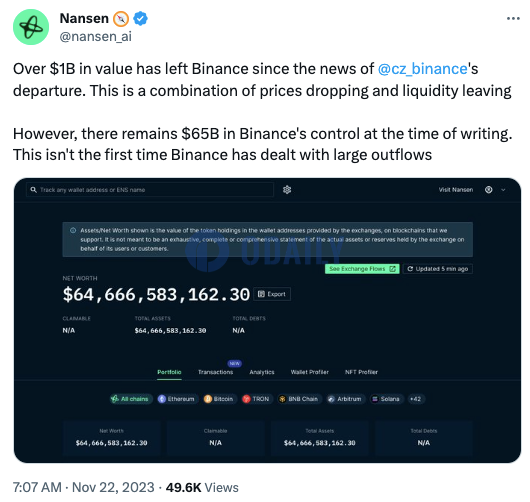Open the tweet's three-dots more menu
530x502 pixels.
pos(513,19)
